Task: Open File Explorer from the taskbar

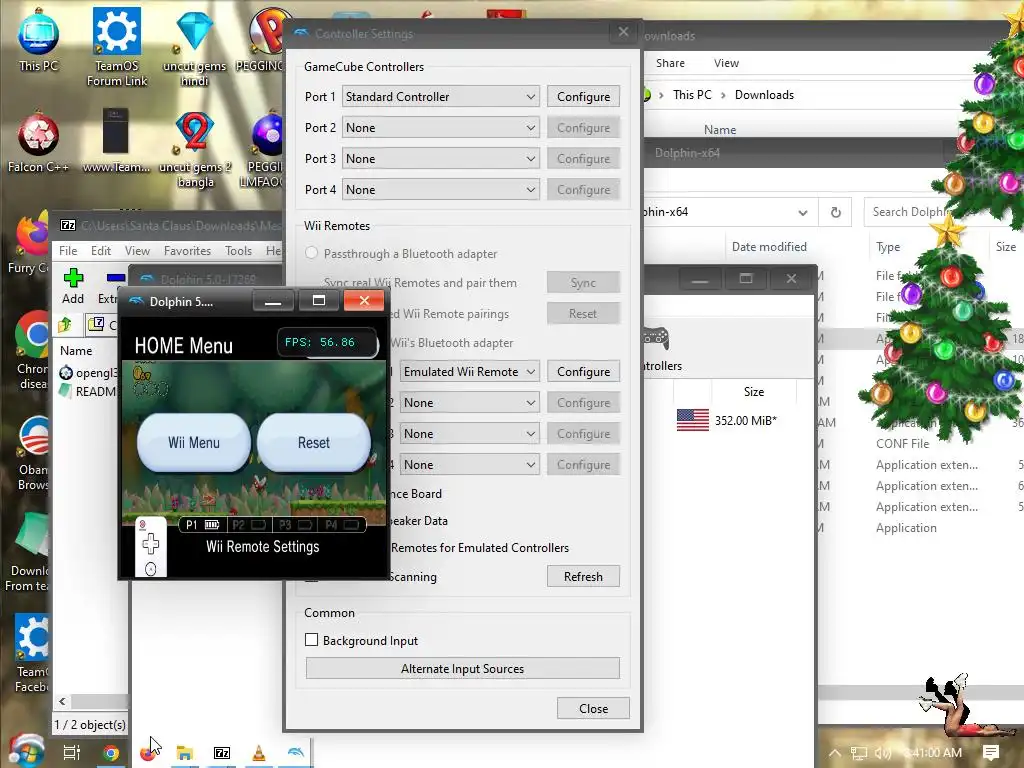Action: point(185,753)
